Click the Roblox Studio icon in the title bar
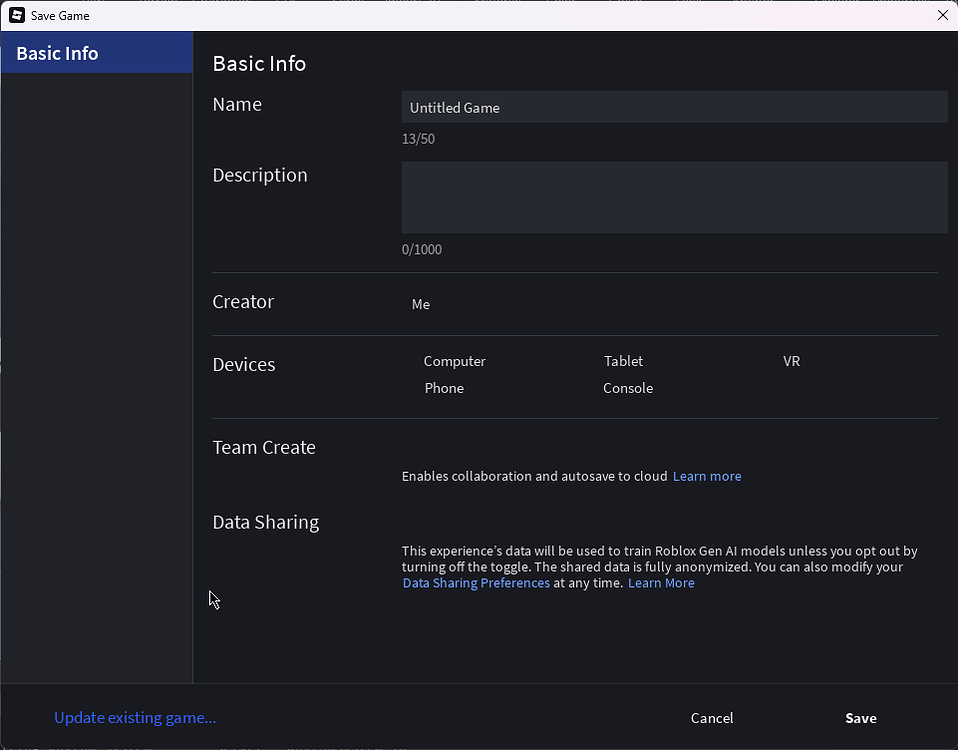The image size is (958, 750). click(16, 15)
